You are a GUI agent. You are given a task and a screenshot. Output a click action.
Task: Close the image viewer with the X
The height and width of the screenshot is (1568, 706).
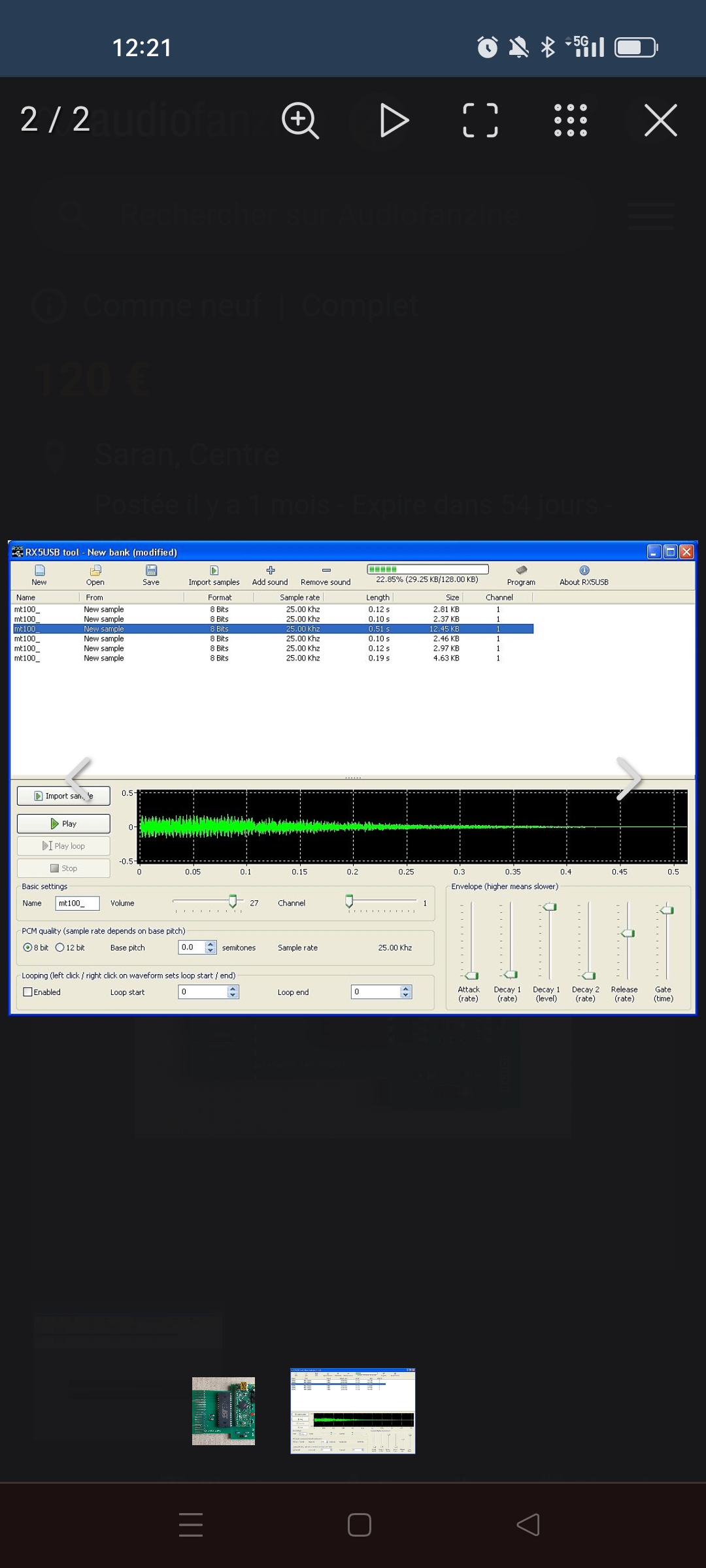(x=661, y=120)
